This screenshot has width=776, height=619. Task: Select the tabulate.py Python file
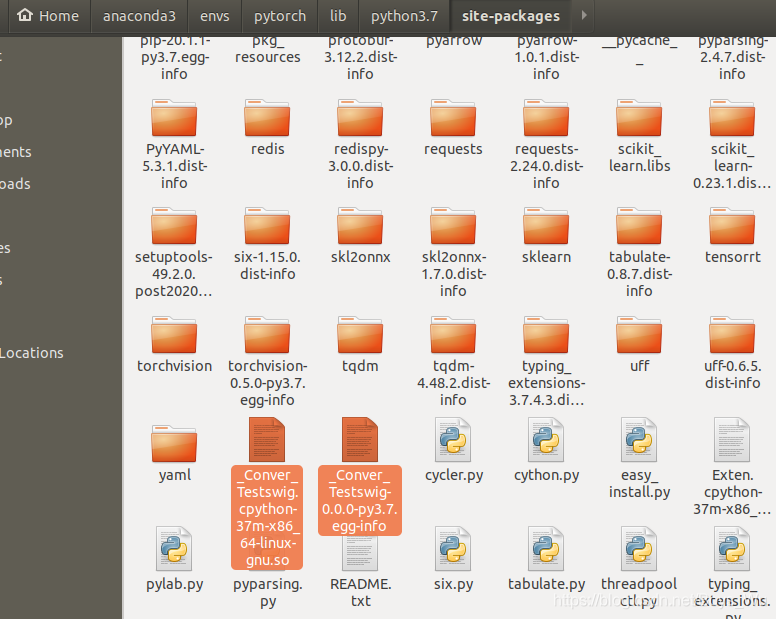(546, 548)
